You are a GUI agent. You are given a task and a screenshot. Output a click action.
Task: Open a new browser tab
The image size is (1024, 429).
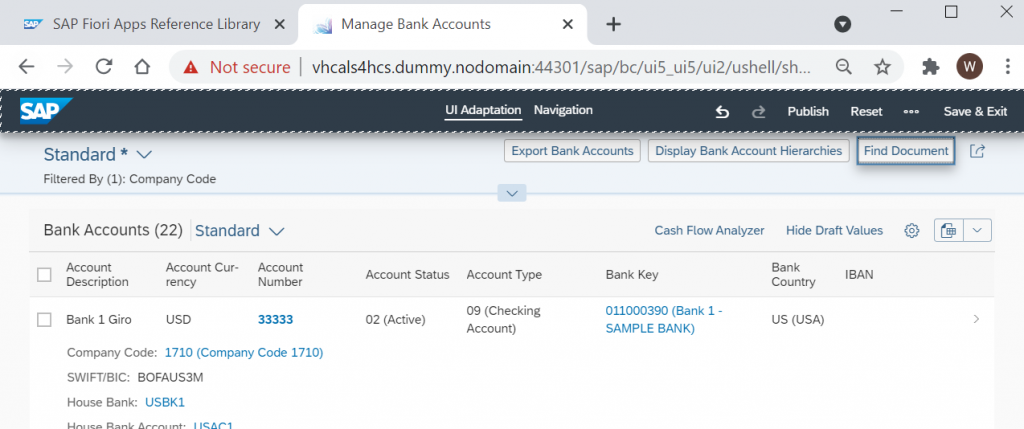click(x=613, y=25)
